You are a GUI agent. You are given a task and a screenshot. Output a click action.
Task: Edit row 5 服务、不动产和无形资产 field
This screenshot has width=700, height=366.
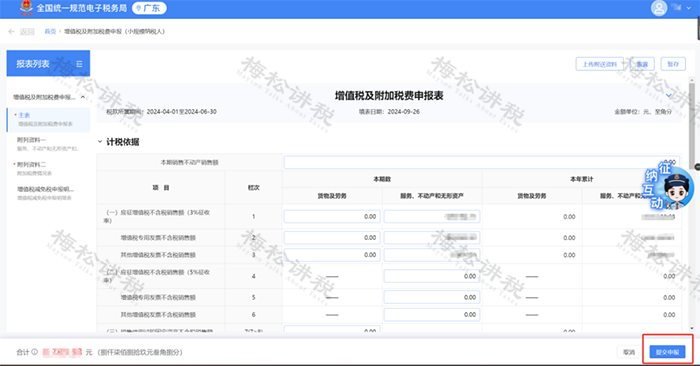[432, 297]
